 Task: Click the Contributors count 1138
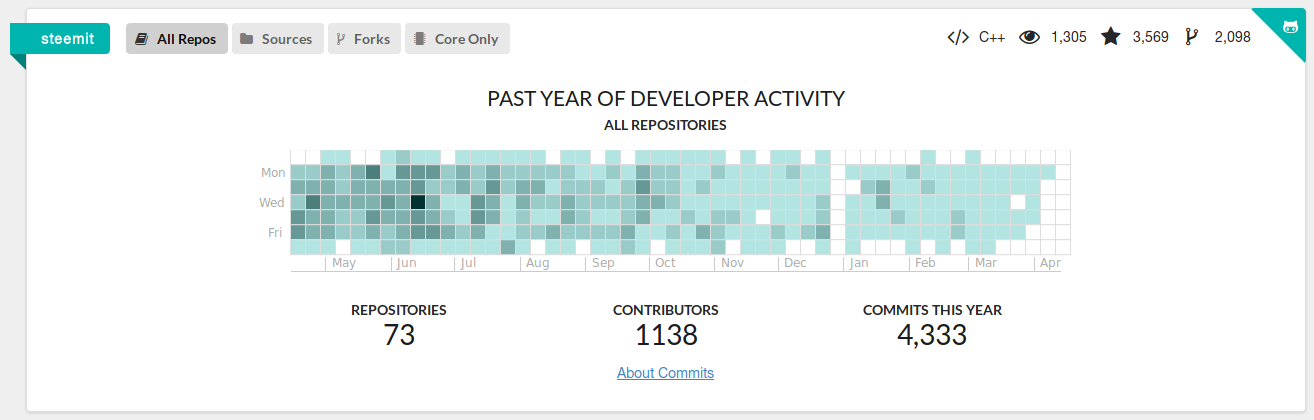coord(666,334)
